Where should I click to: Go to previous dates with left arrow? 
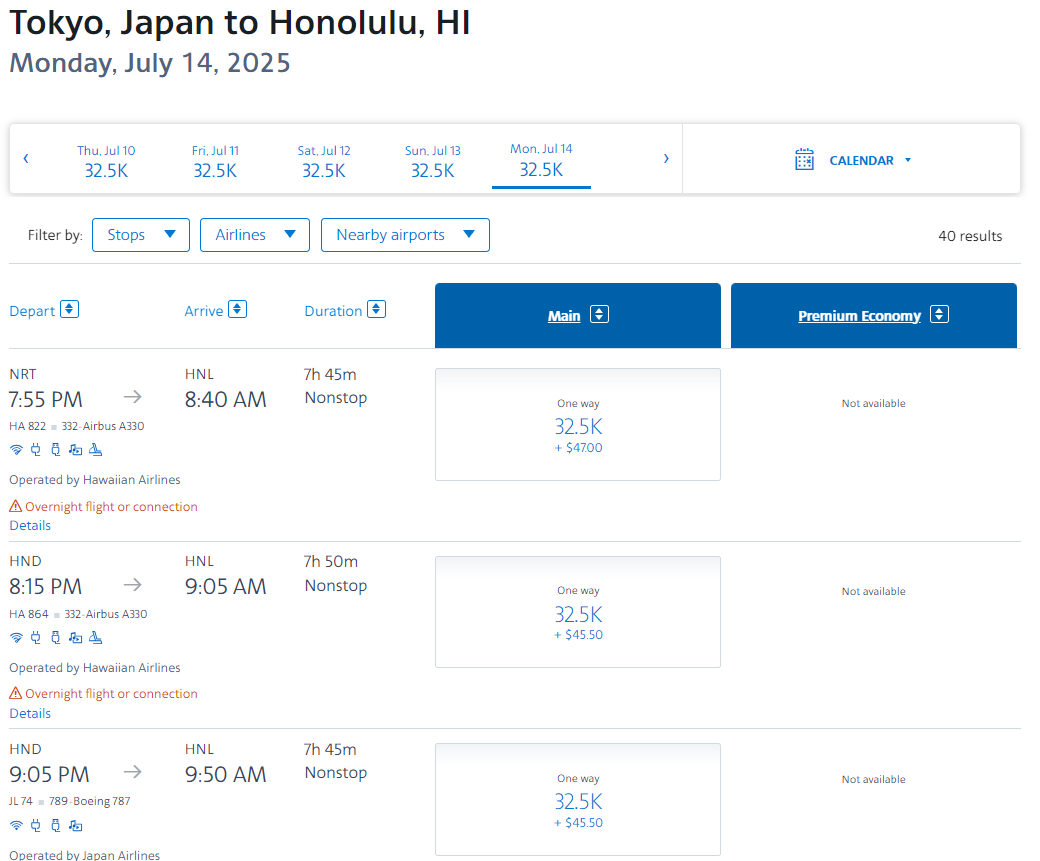coord(26,159)
